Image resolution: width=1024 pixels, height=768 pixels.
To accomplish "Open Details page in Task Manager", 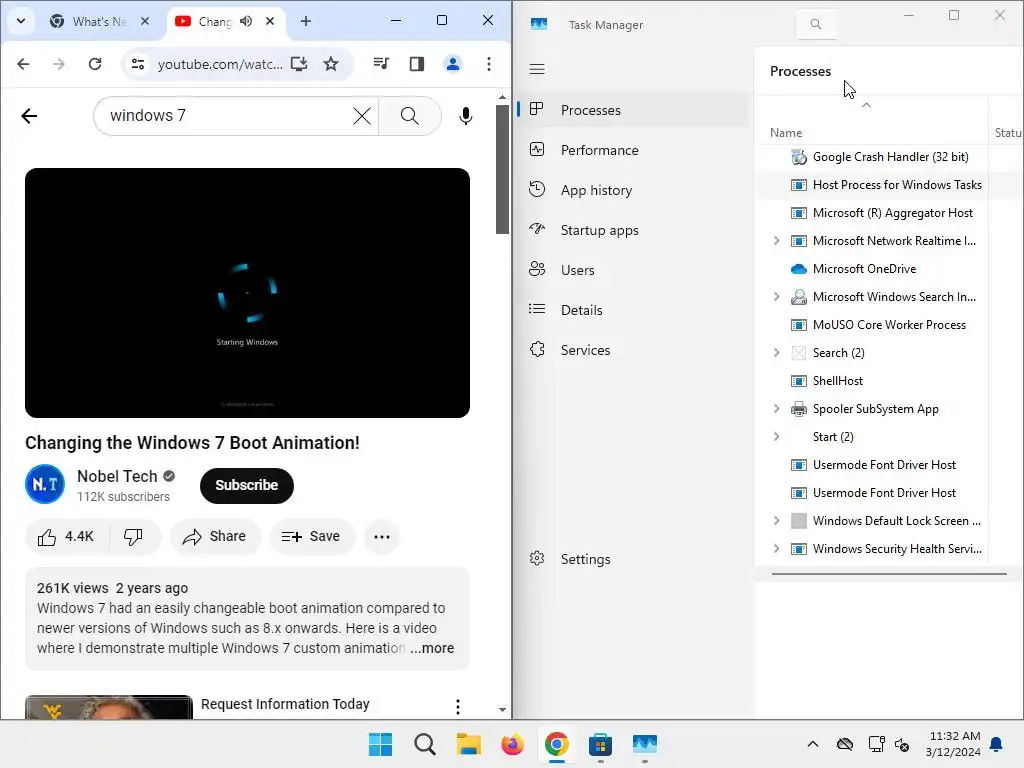I will (x=632, y=310).
